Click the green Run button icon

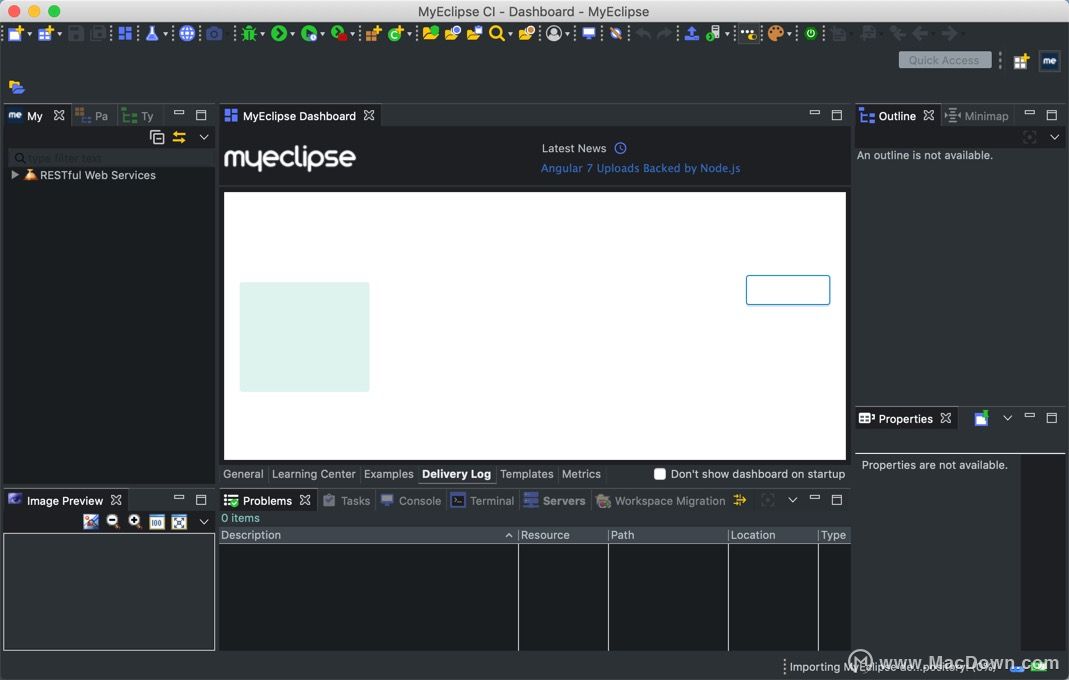tap(279, 33)
